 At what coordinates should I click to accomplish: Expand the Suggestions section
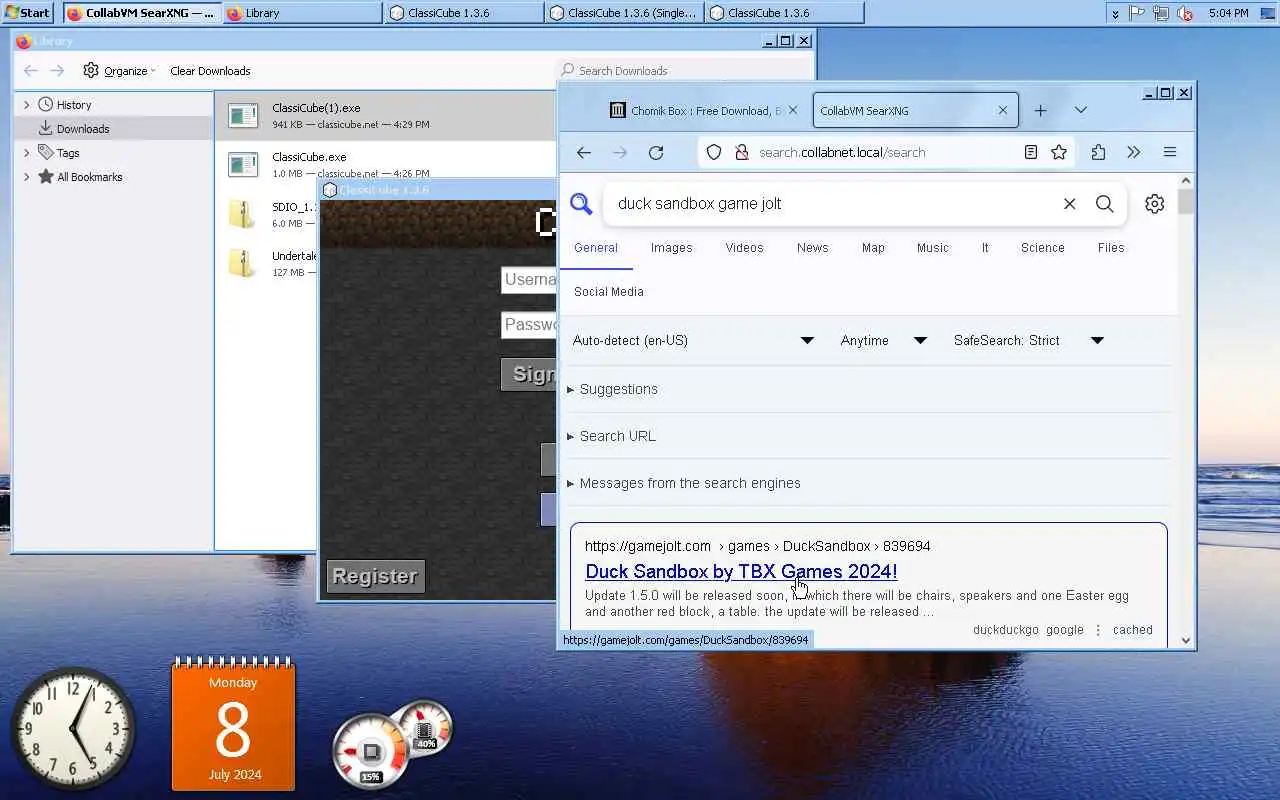[x=613, y=389]
